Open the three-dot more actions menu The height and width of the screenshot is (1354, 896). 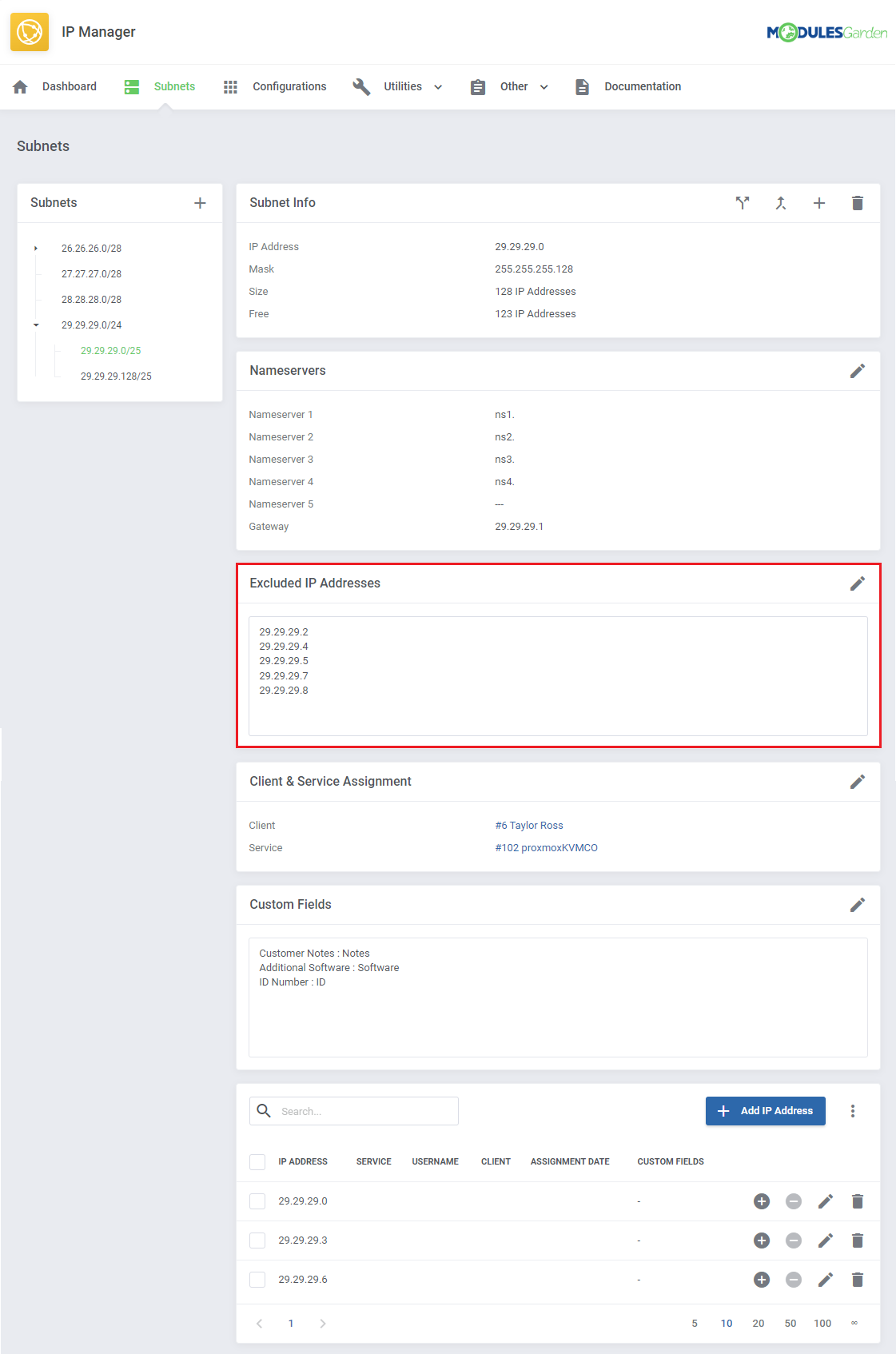pyautogui.click(x=853, y=1111)
